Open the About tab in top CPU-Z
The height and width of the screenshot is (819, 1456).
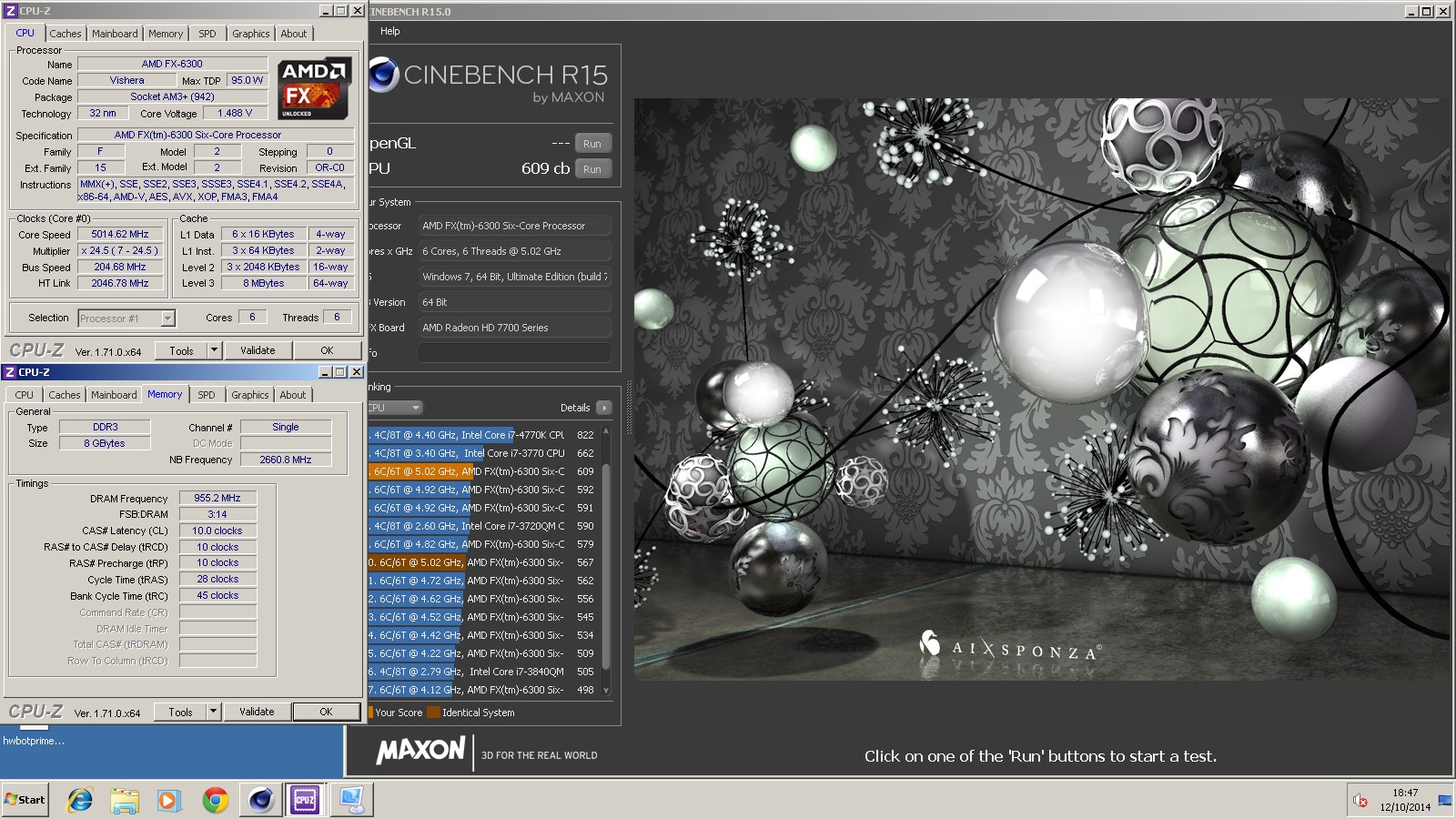(x=293, y=34)
